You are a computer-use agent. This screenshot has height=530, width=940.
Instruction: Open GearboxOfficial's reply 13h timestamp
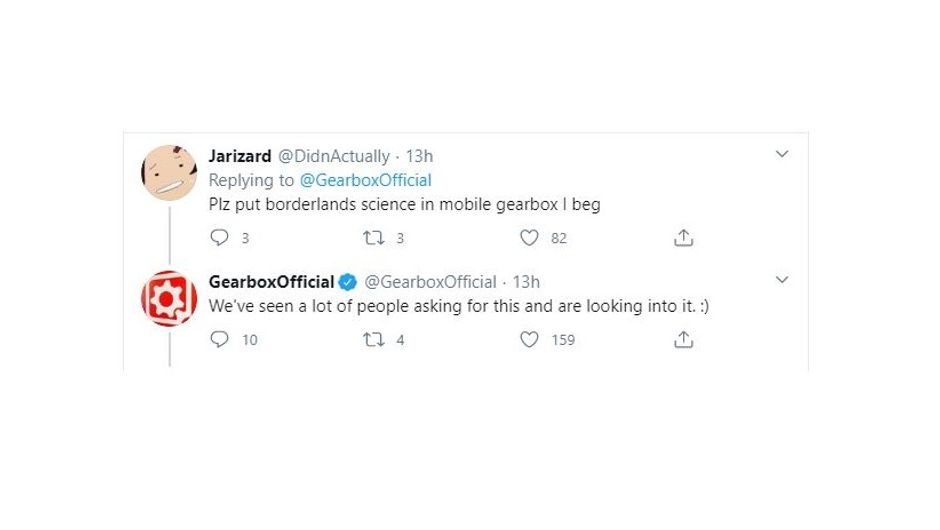(x=526, y=282)
